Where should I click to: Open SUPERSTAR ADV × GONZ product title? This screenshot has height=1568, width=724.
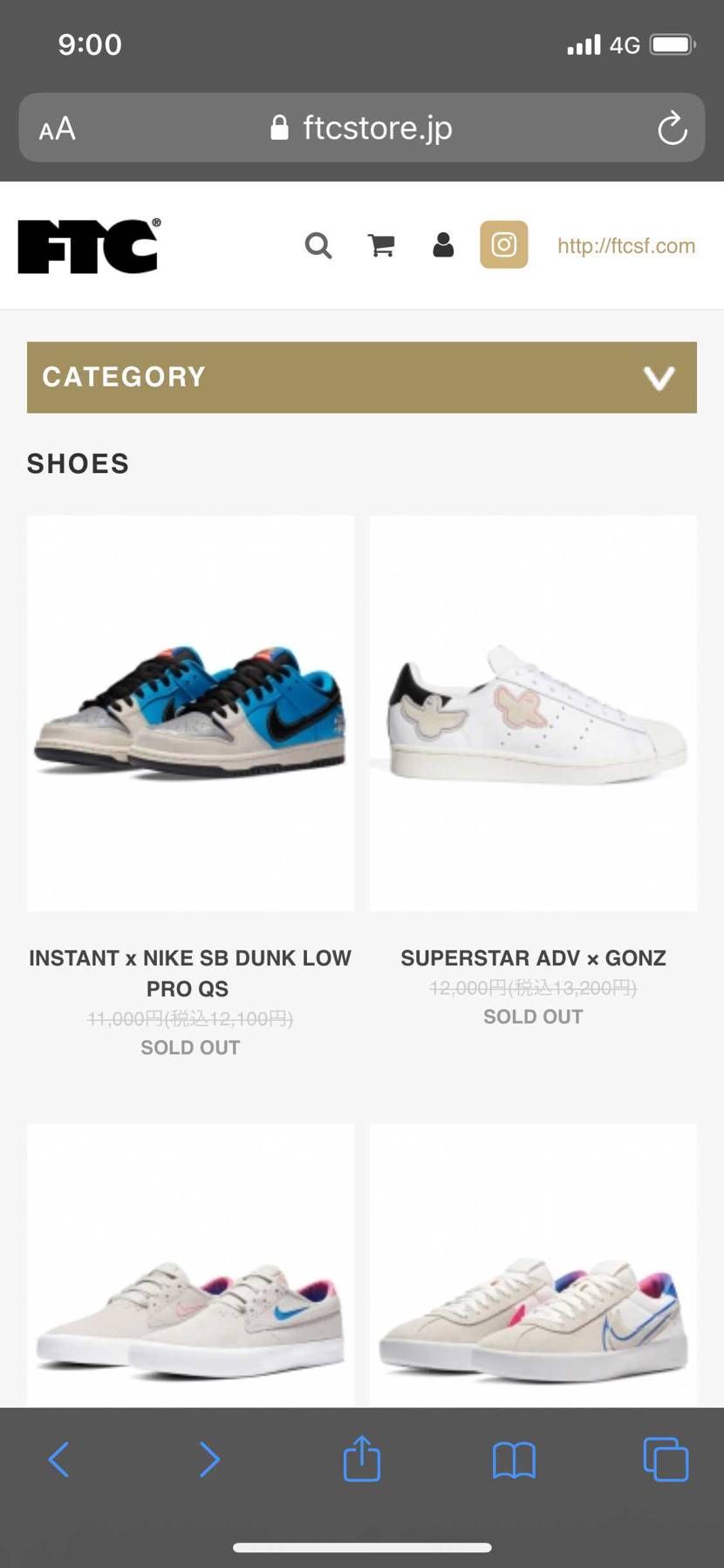[x=533, y=958]
